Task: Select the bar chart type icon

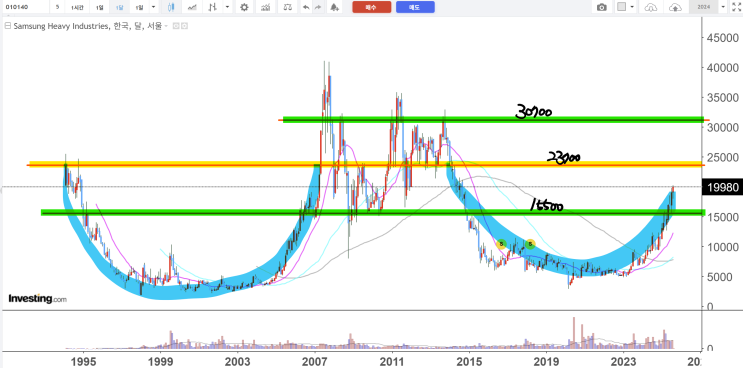Action: tap(213, 7)
